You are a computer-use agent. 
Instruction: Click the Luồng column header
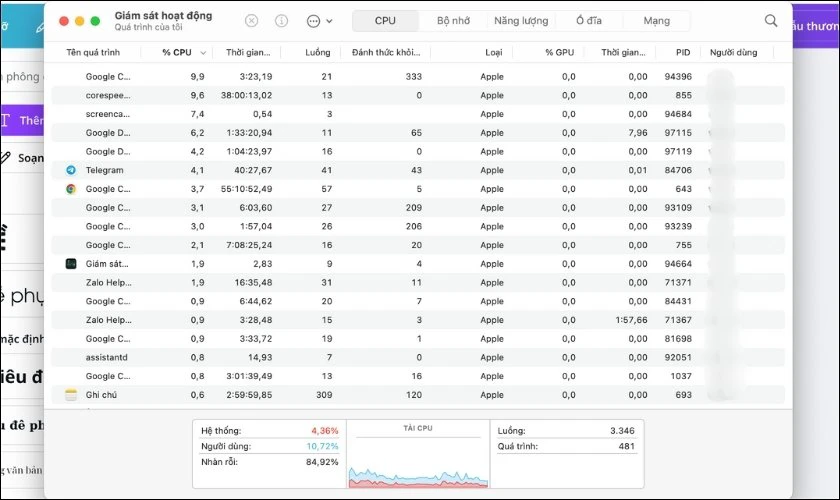coord(318,53)
